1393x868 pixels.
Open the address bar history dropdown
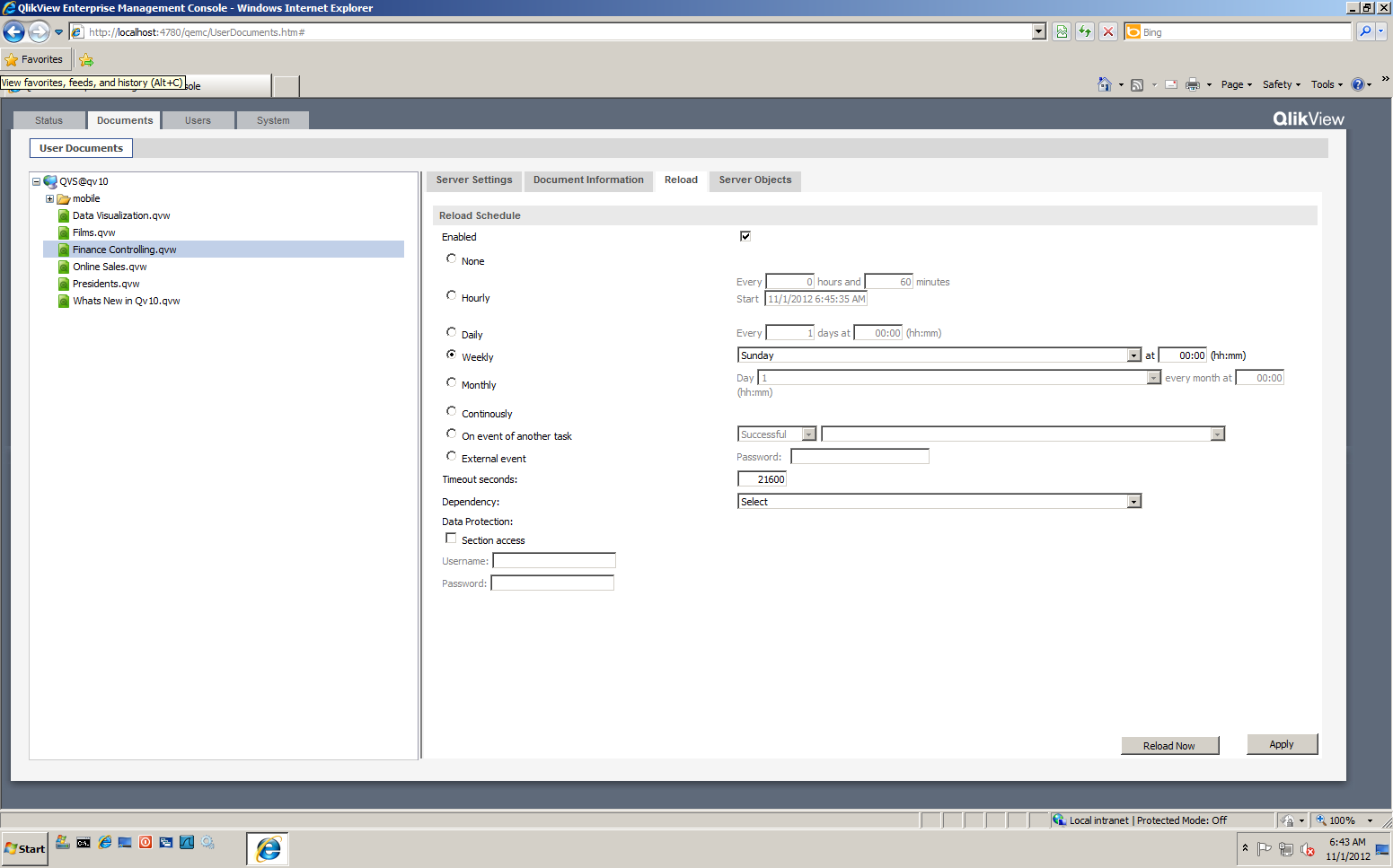pos(1039,31)
